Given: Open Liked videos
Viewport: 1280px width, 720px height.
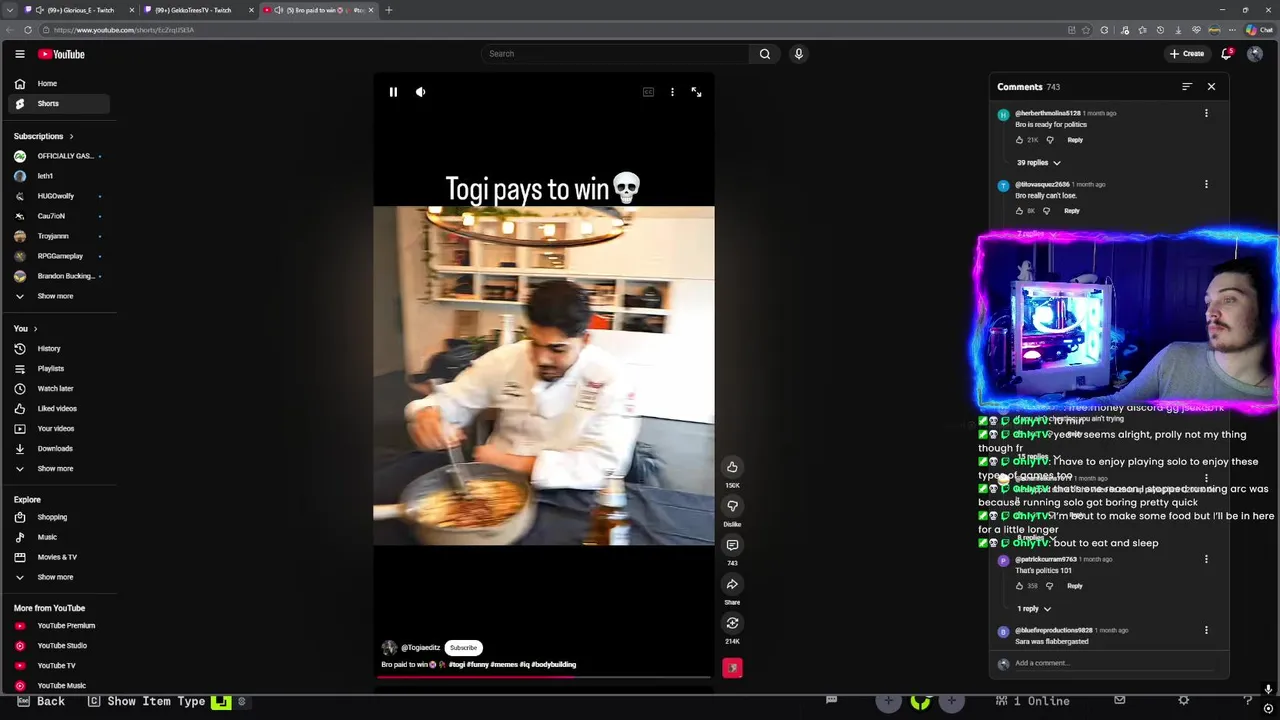Looking at the screenshot, I should point(59,409).
